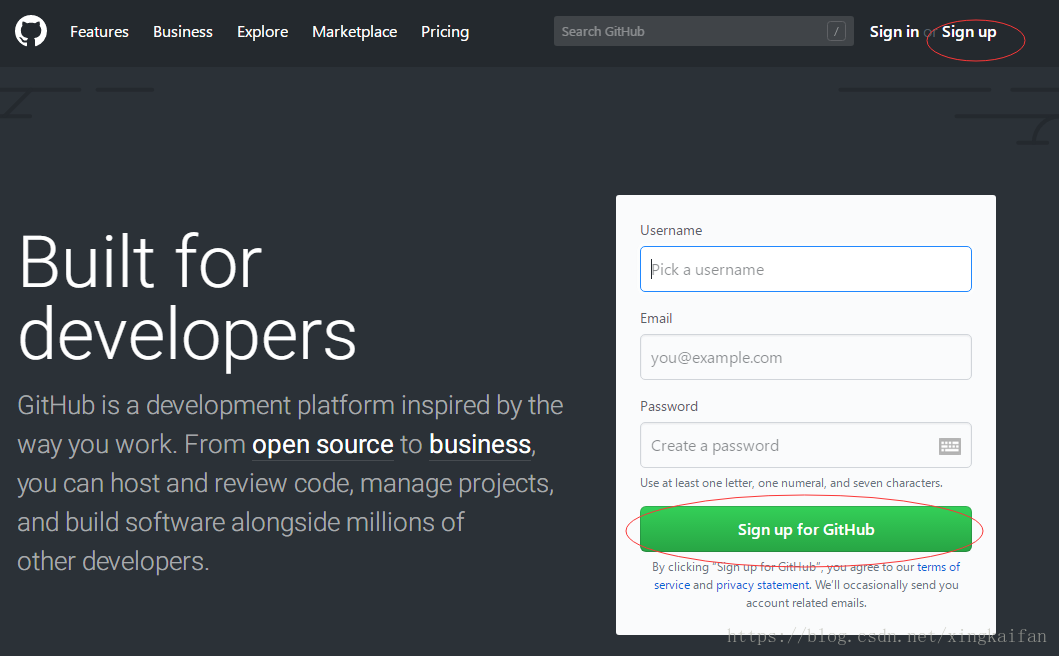The height and width of the screenshot is (656, 1059).
Task: Follow the open source link
Action: (323, 445)
